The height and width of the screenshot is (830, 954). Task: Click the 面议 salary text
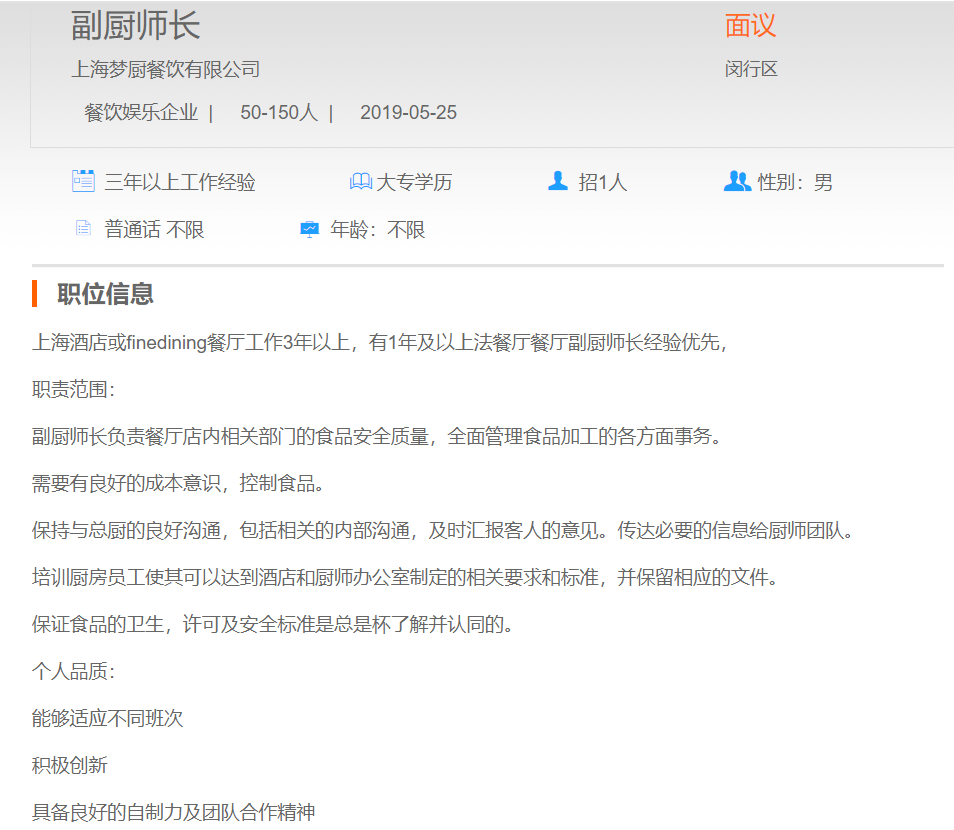tap(750, 25)
